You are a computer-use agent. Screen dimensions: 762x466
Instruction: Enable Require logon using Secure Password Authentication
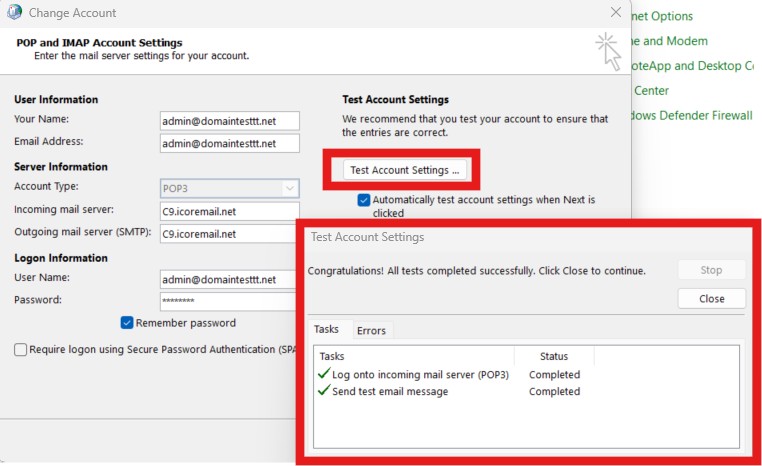click(x=21, y=350)
